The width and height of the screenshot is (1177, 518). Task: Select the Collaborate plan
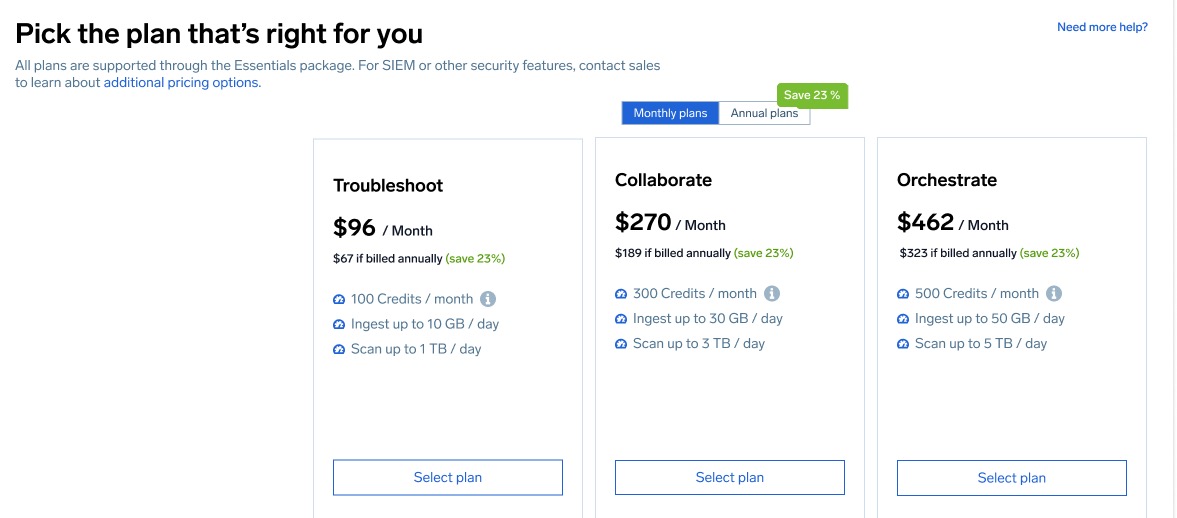(x=729, y=478)
